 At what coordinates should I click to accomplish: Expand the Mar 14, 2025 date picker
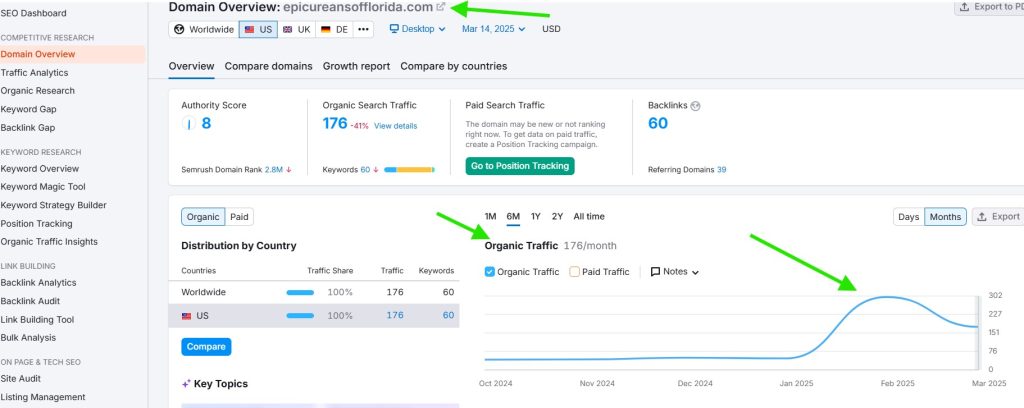(494, 29)
